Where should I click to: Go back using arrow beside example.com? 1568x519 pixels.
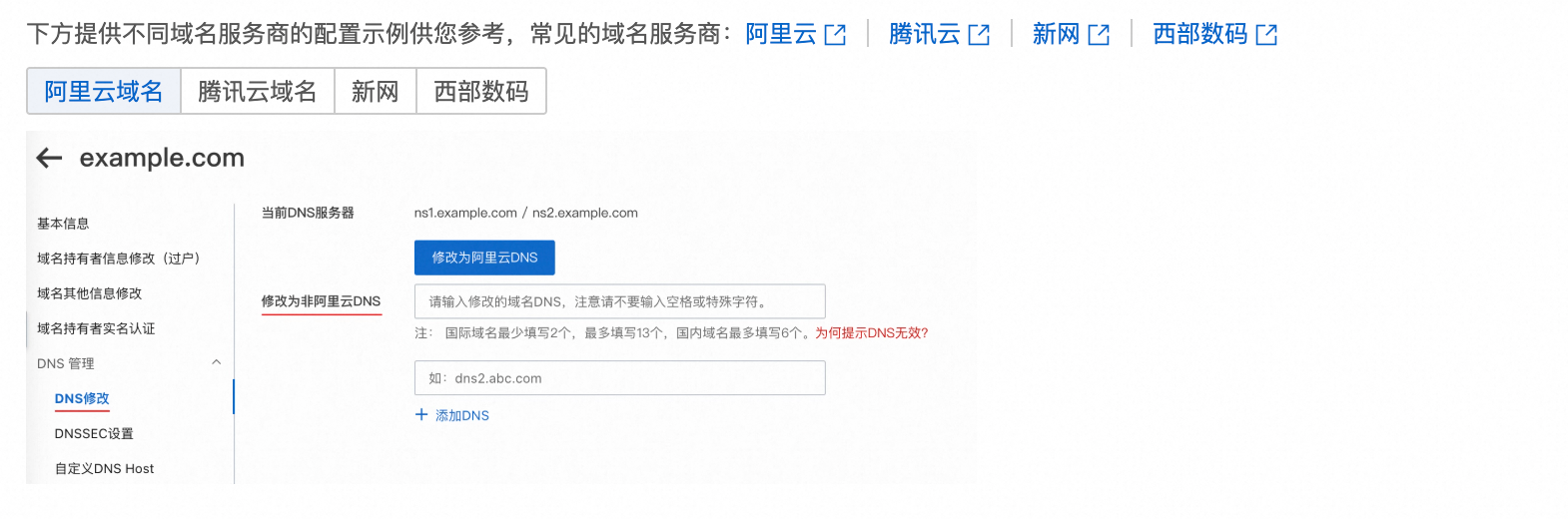pos(49,158)
